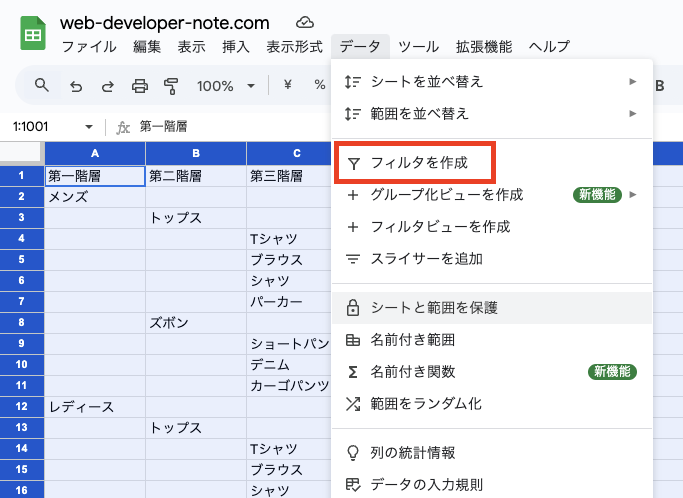Screen dimensions: 683x498
Task: Click the Google Sheets home logo
Action: tap(33, 34)
